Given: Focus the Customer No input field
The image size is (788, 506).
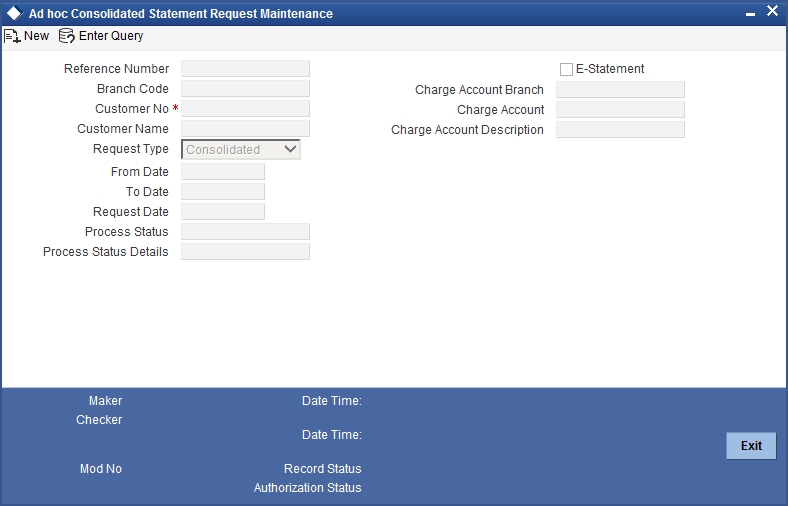Looking at the screenshot, I should [245, 109].
